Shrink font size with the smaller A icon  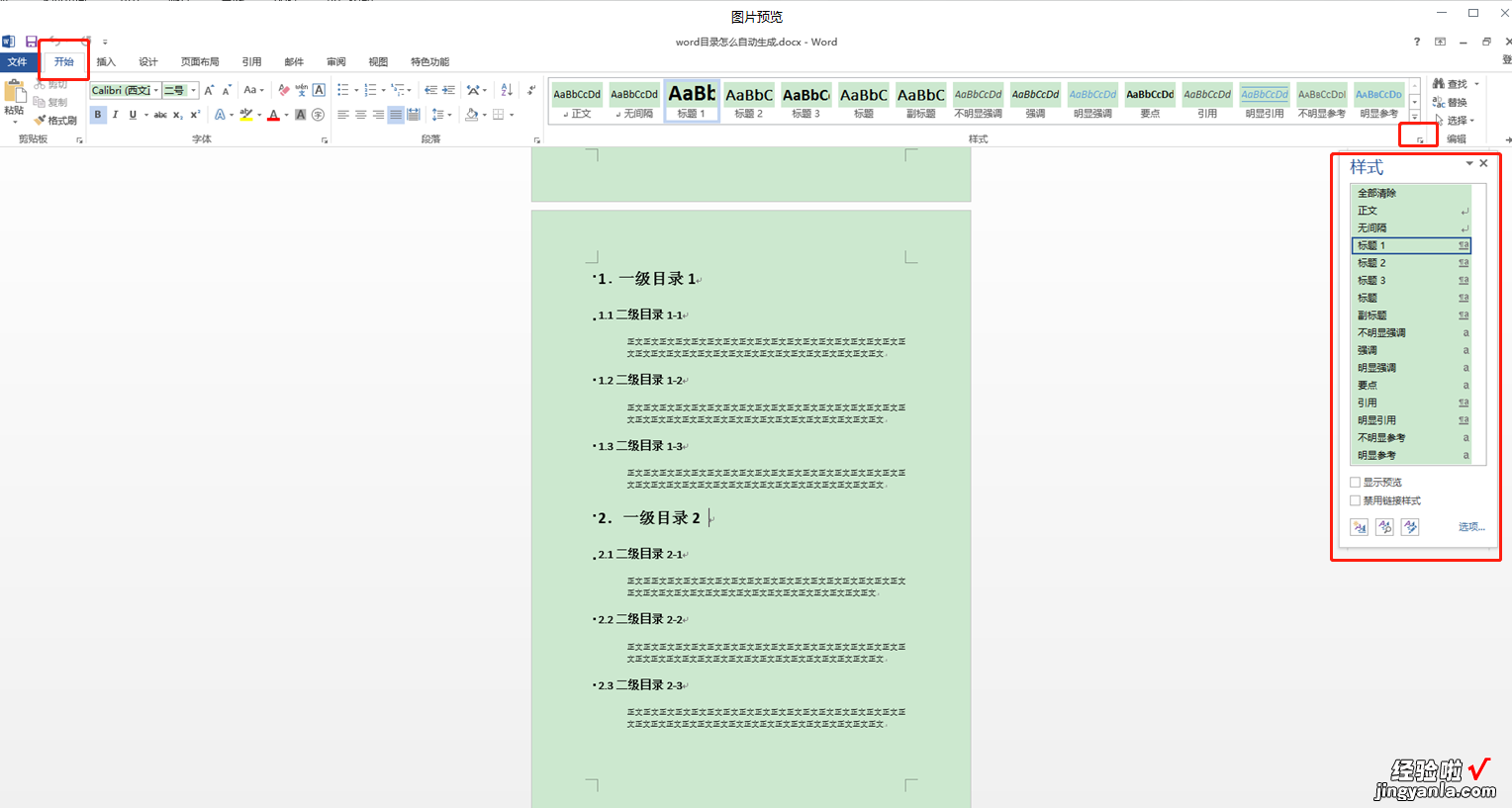tap(227, 90)
